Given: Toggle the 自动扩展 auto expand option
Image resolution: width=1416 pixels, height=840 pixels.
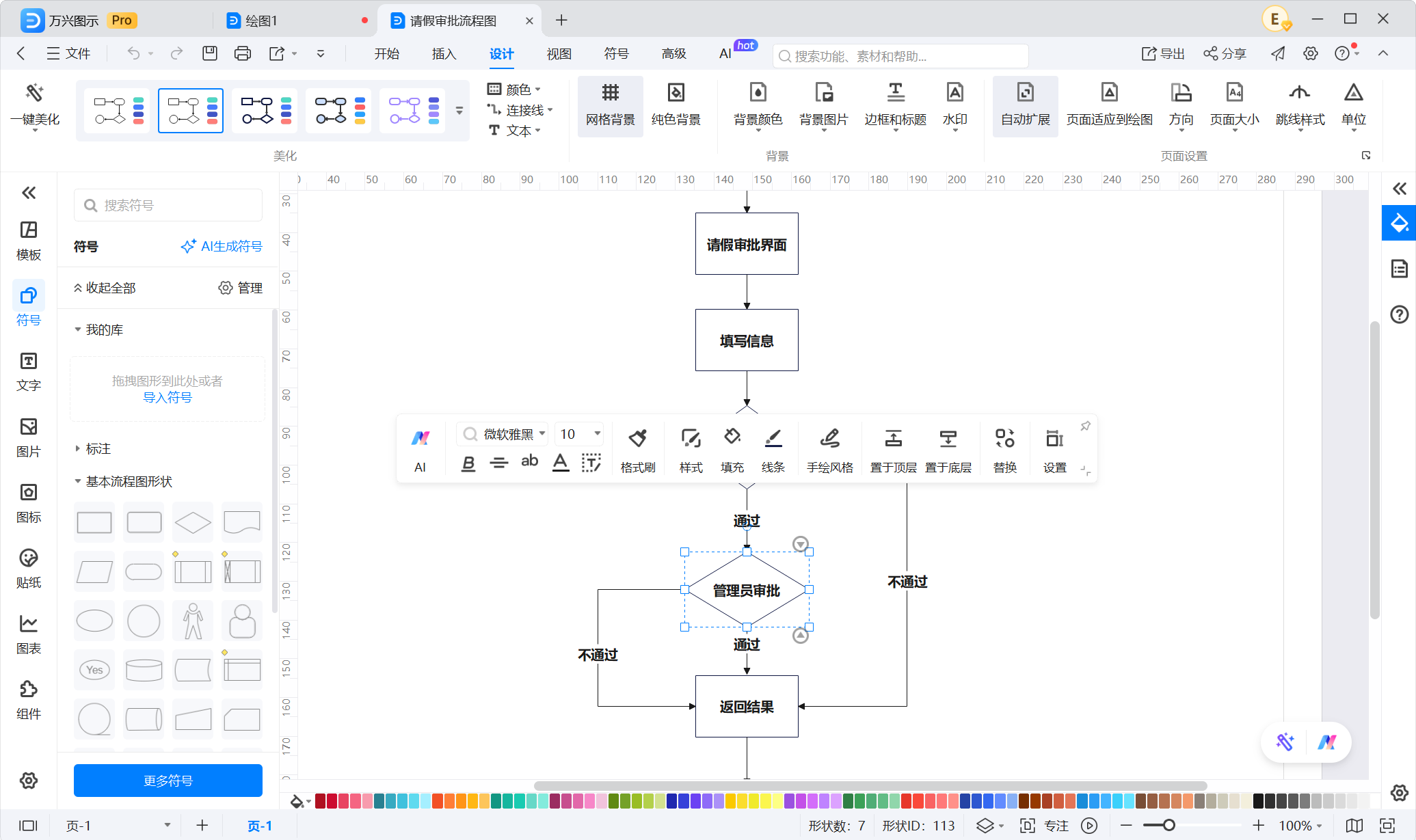Looking at the screenshot, I should [x=1025, y=105].
